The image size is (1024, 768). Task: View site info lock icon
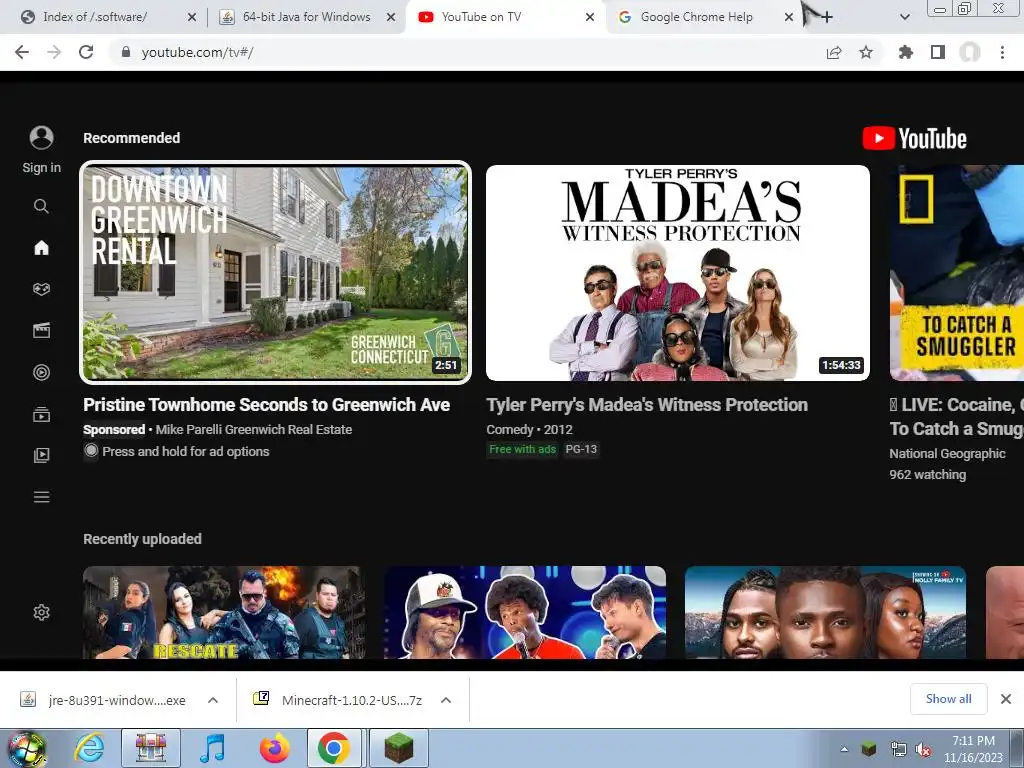tap(126, 52)
